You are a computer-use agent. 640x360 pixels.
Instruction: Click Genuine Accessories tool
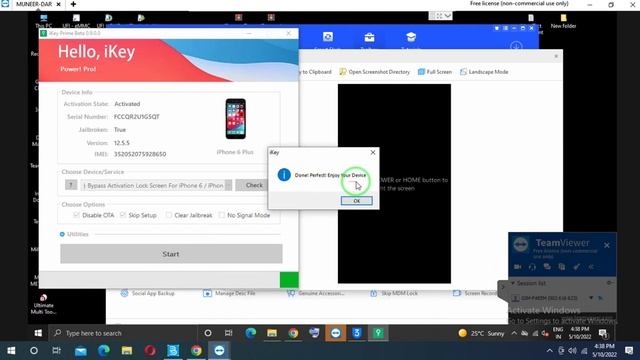point(316,293)
